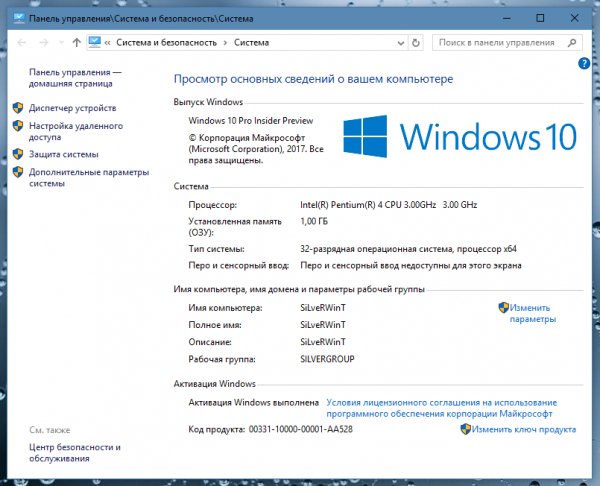Screen dimensions: 600x486
Task: Open 'Панель управления — домашняя страница'
Action: [x=75, y=78]
